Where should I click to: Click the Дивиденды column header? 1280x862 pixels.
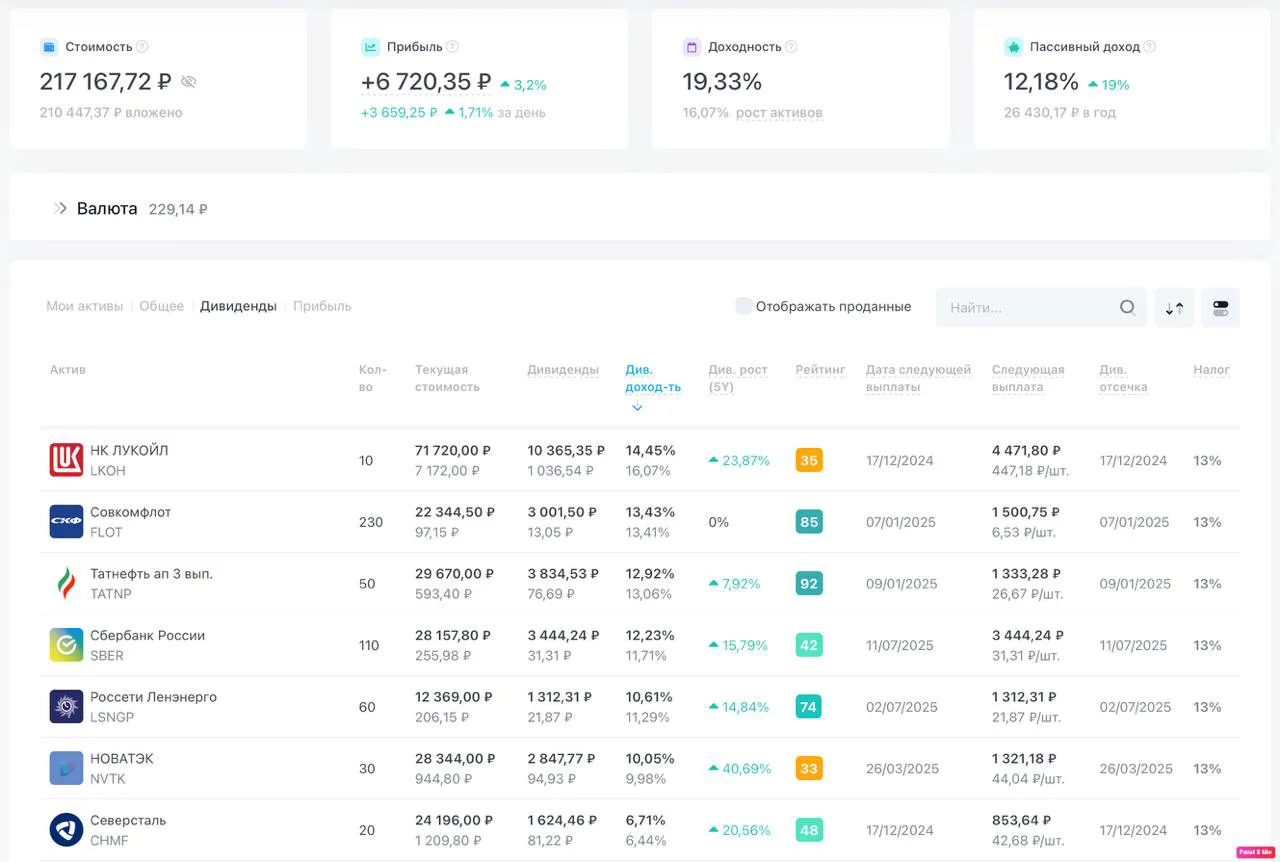coord(563,370)
